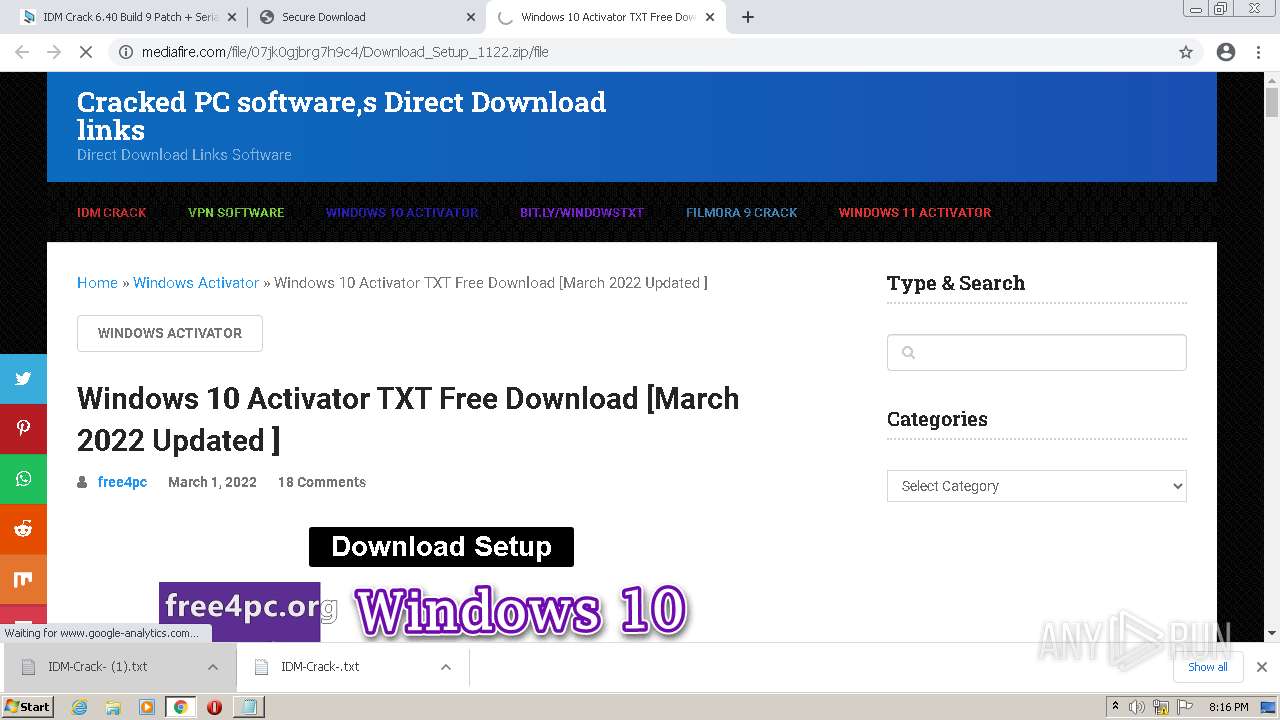
Task: Open File Explorer from the taskbar
Action: coord(113,707)
